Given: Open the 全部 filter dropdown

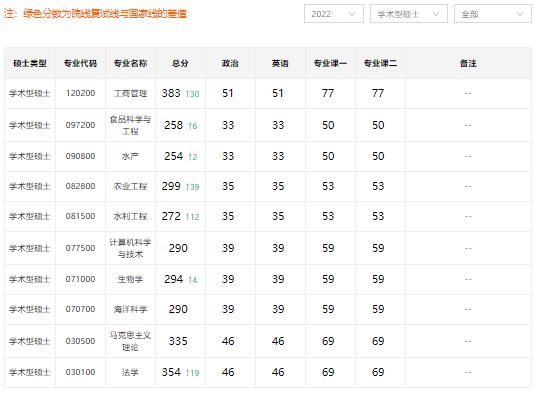Looking at the screenshot, I should point(493,14).
